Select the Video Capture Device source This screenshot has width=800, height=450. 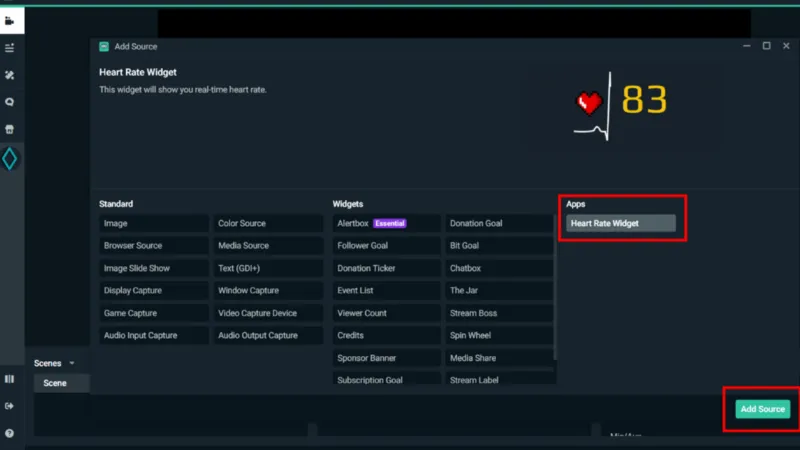(268, 313)
